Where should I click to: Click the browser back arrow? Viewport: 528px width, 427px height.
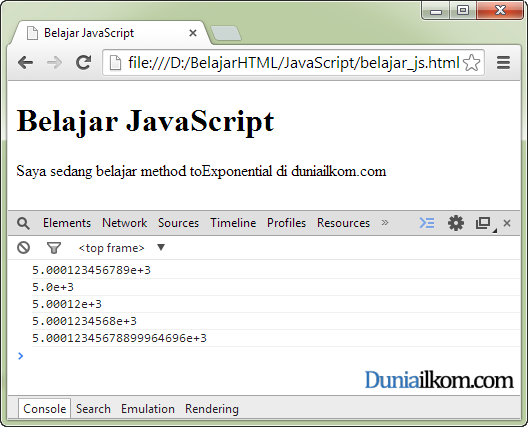pyautogui.click(x=25, y=63)
